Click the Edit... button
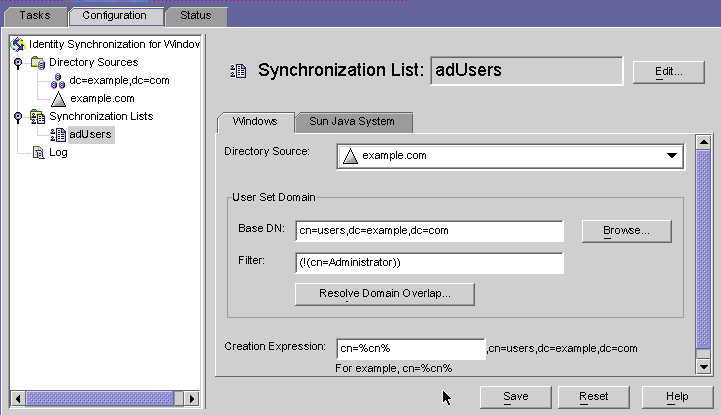This screenshot has width=721, height=415. (669, 72)
